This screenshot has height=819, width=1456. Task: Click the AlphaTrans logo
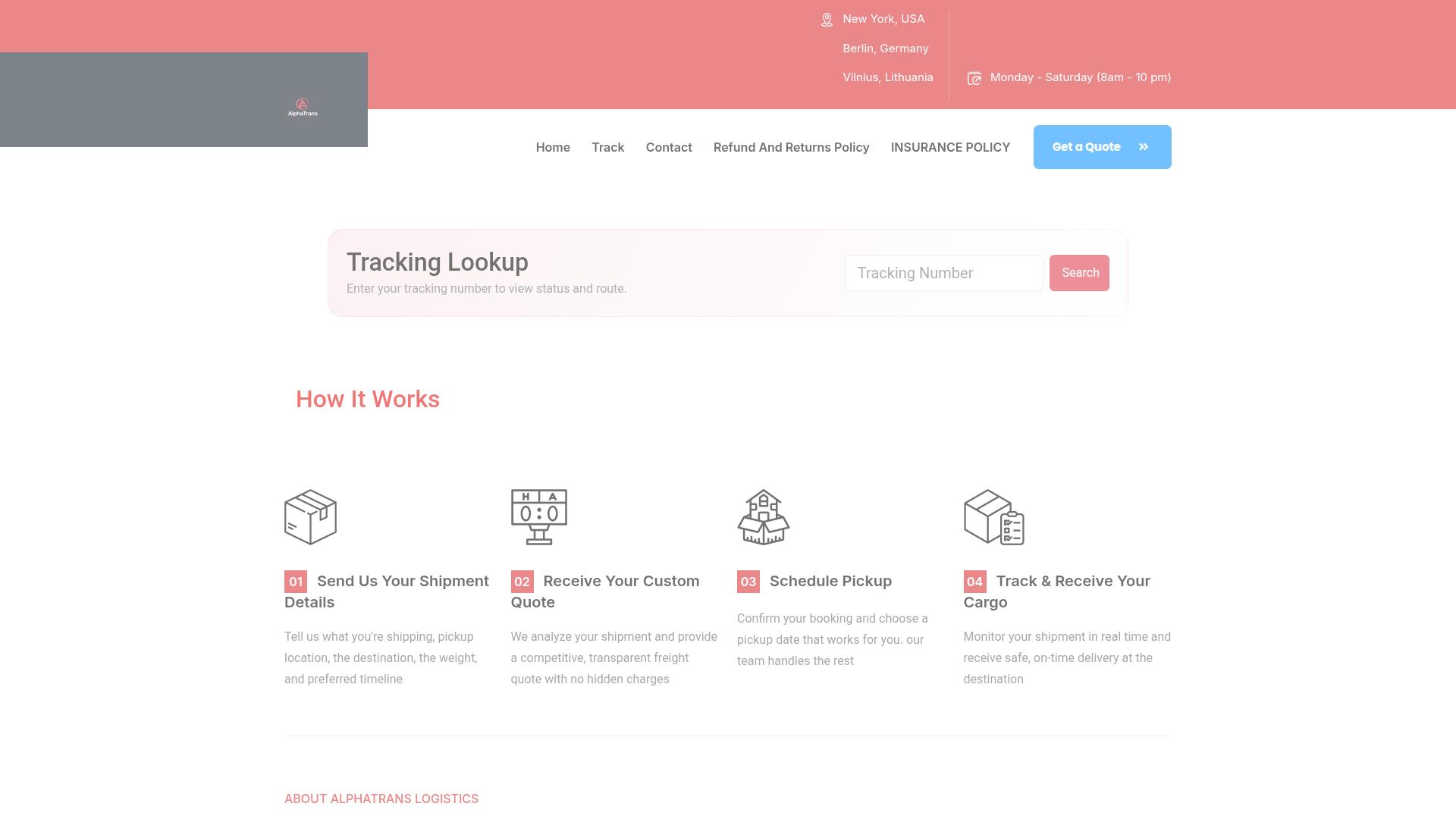tap(303, 108)
